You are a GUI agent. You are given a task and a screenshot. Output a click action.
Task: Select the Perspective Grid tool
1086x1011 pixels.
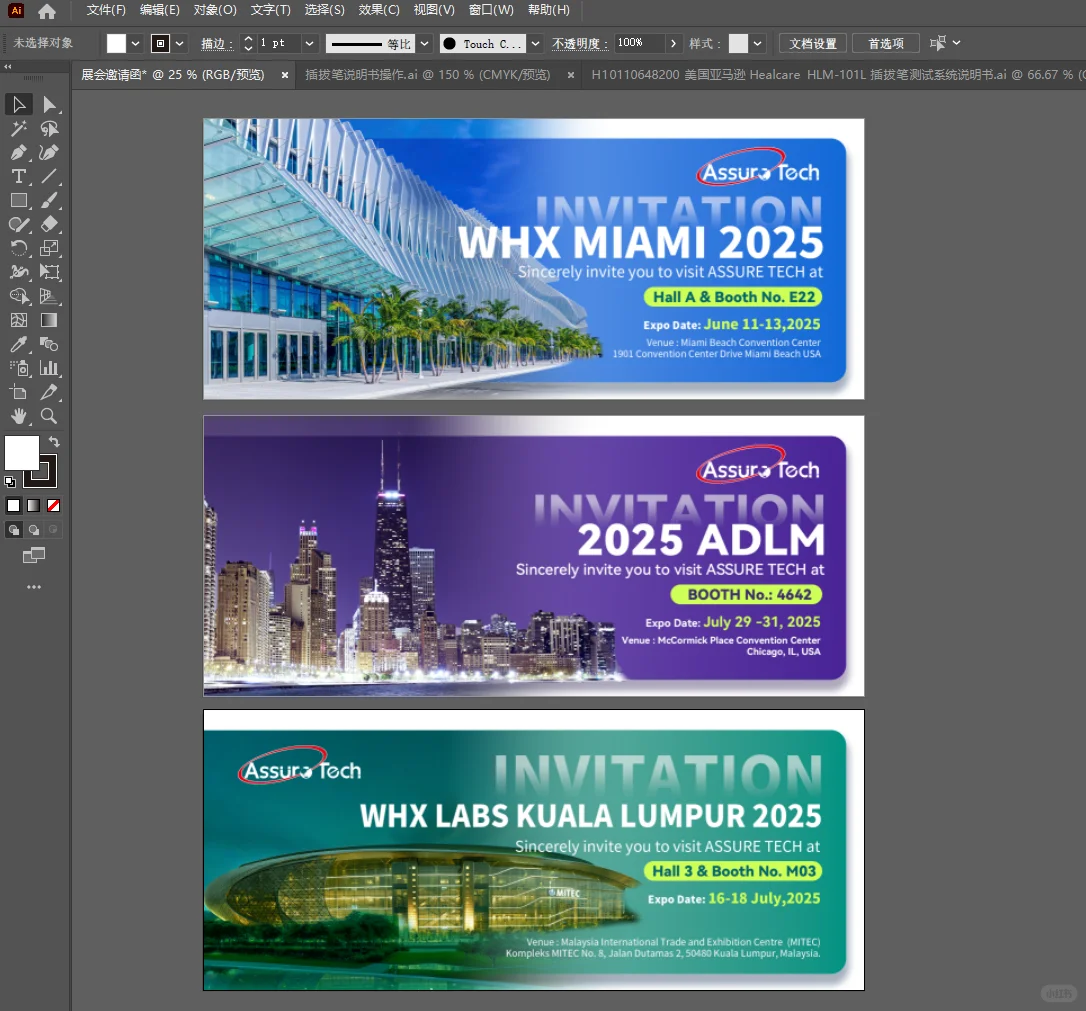coord(48,296)
